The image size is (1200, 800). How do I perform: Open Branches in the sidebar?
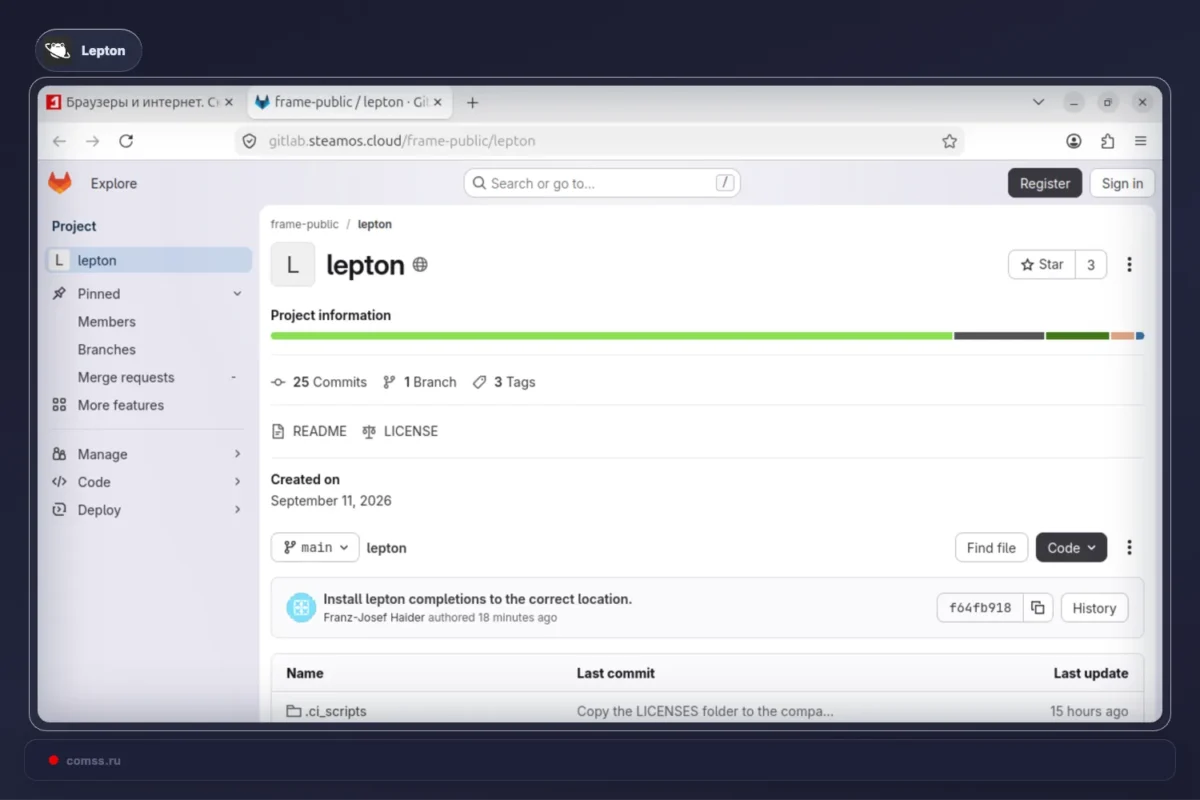point(107,349)
